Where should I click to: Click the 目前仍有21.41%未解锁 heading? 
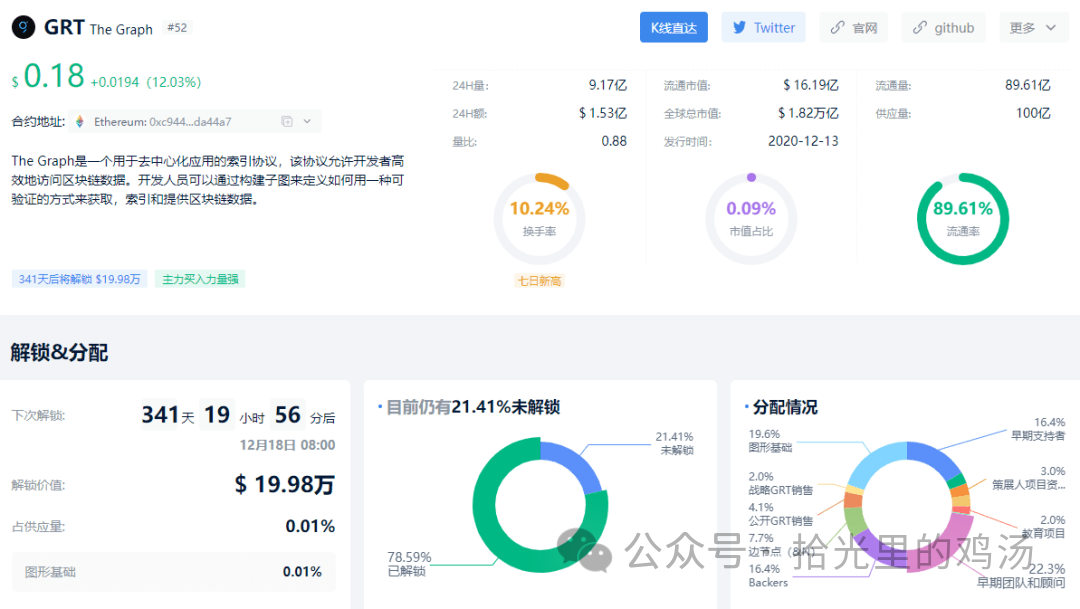[x=473, y=407]
